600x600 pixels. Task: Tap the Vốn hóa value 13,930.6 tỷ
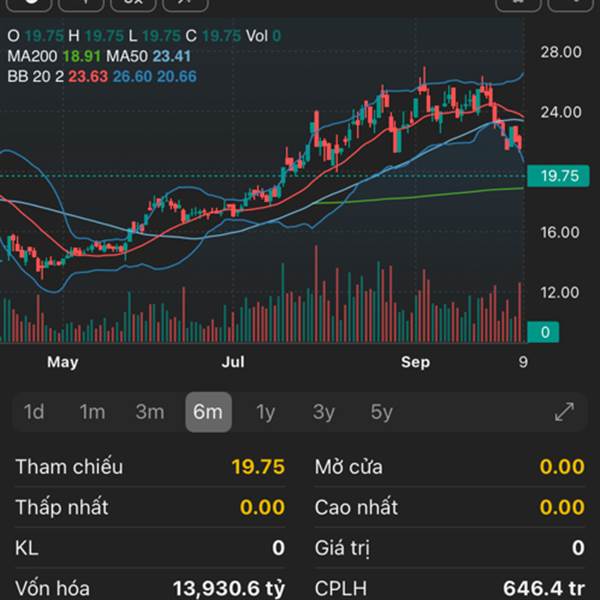coord(229,589)
